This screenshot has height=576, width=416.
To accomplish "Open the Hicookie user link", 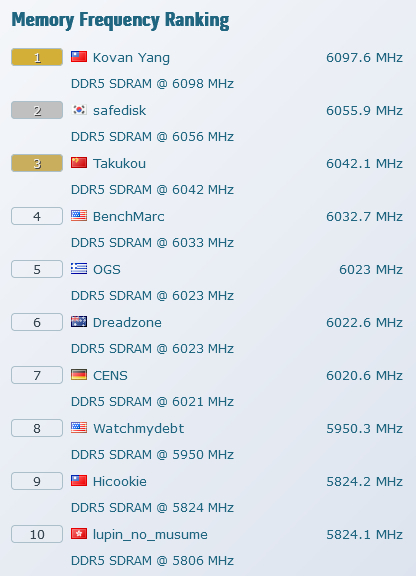I will pos(120,481).
